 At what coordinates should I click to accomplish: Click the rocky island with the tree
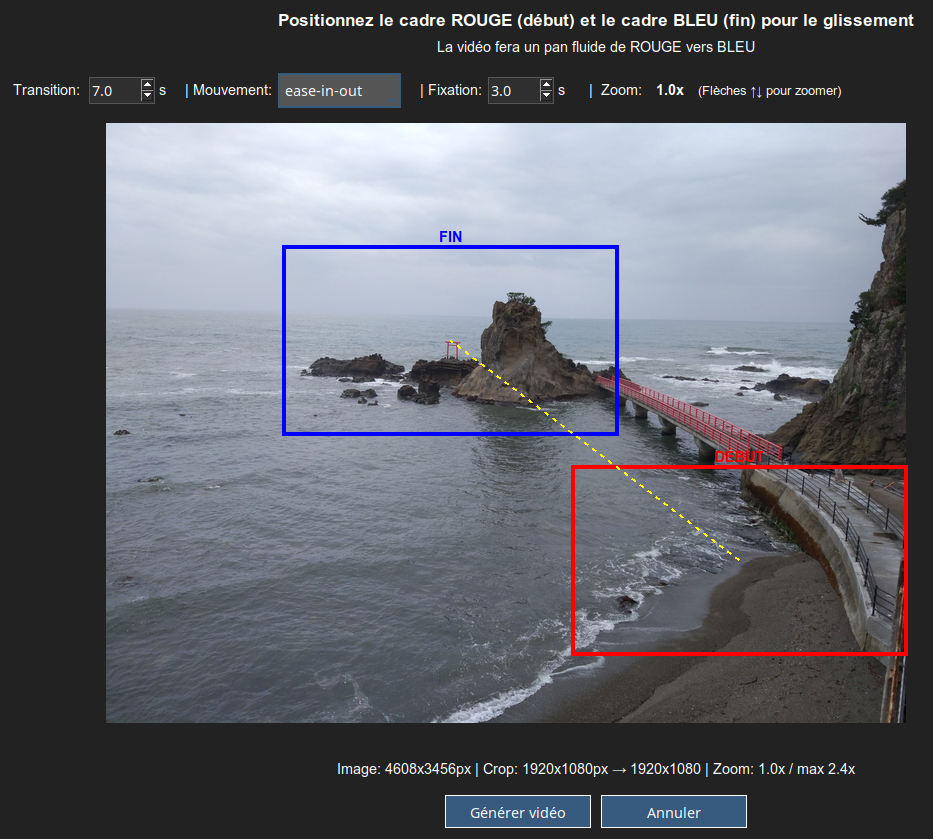click(520, 350)
